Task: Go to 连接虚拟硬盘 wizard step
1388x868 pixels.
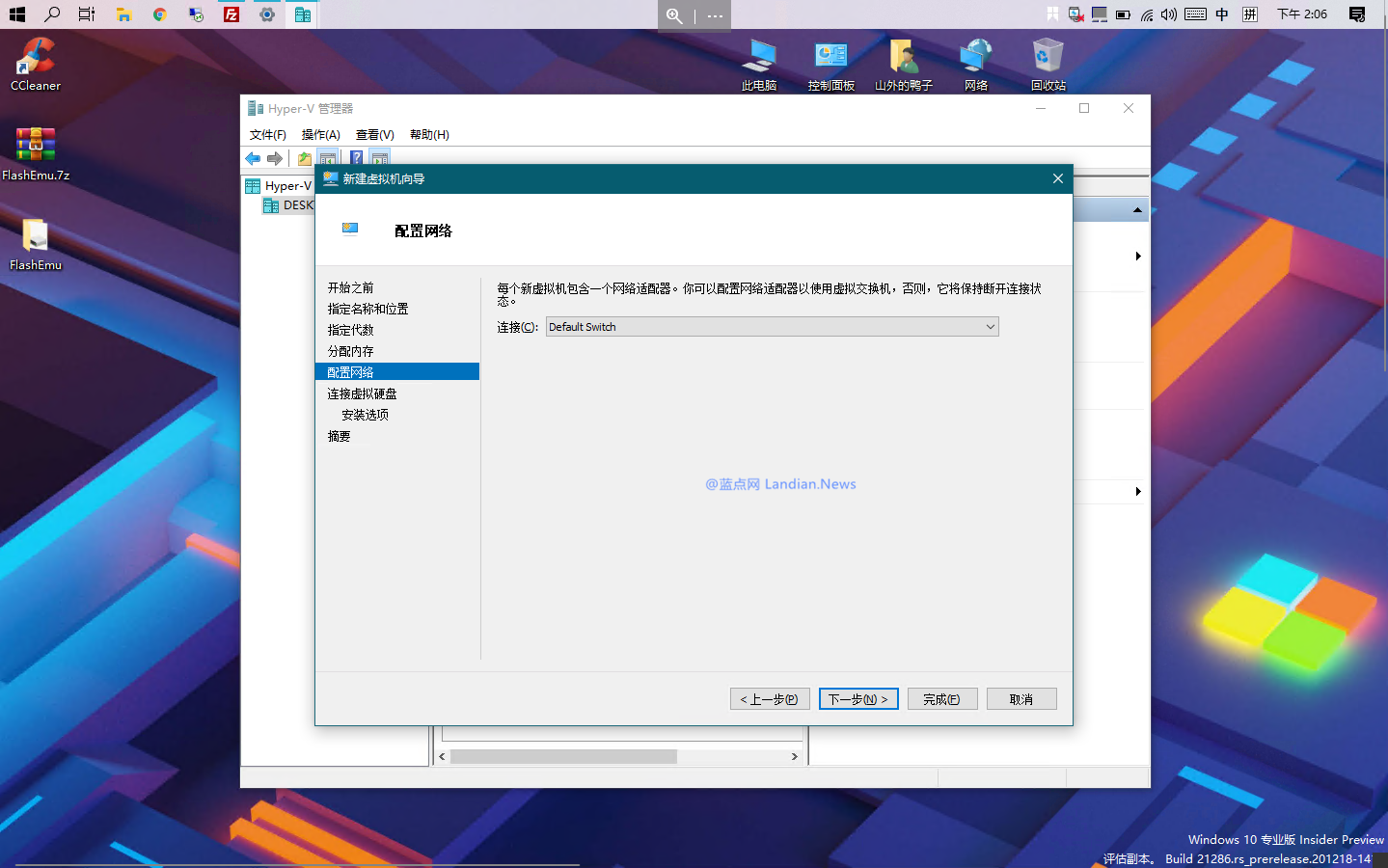Action: 362,393
